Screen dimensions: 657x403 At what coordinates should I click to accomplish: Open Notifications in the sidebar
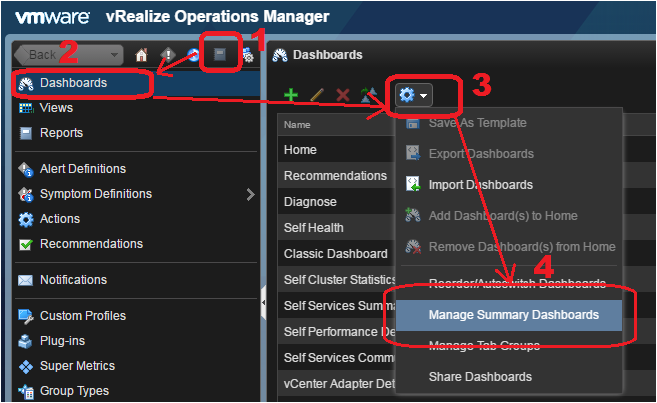tap(73, 280)
